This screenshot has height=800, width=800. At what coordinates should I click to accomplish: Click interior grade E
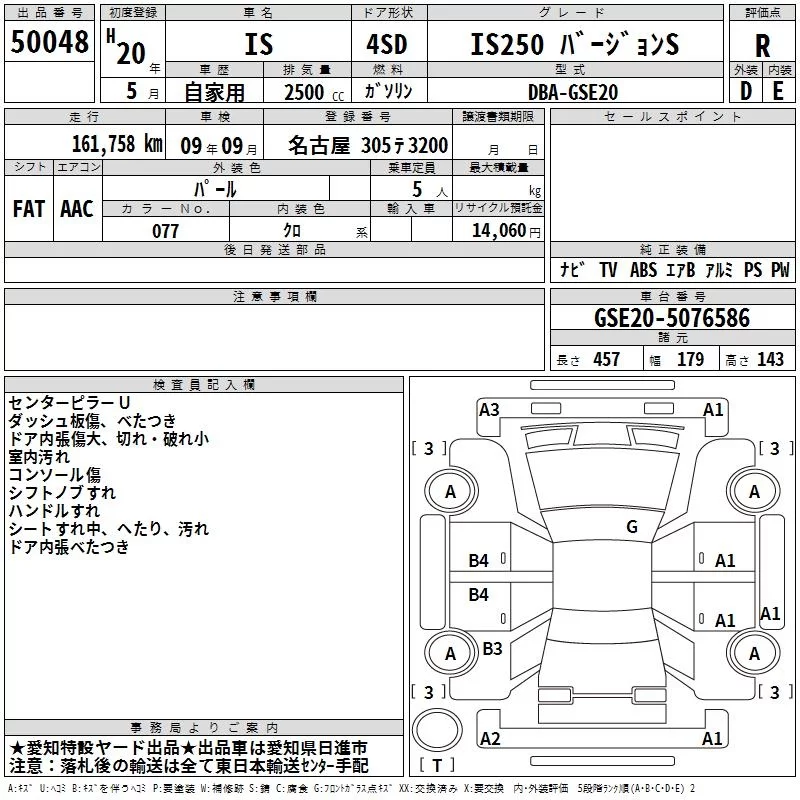tap(778, 91)
